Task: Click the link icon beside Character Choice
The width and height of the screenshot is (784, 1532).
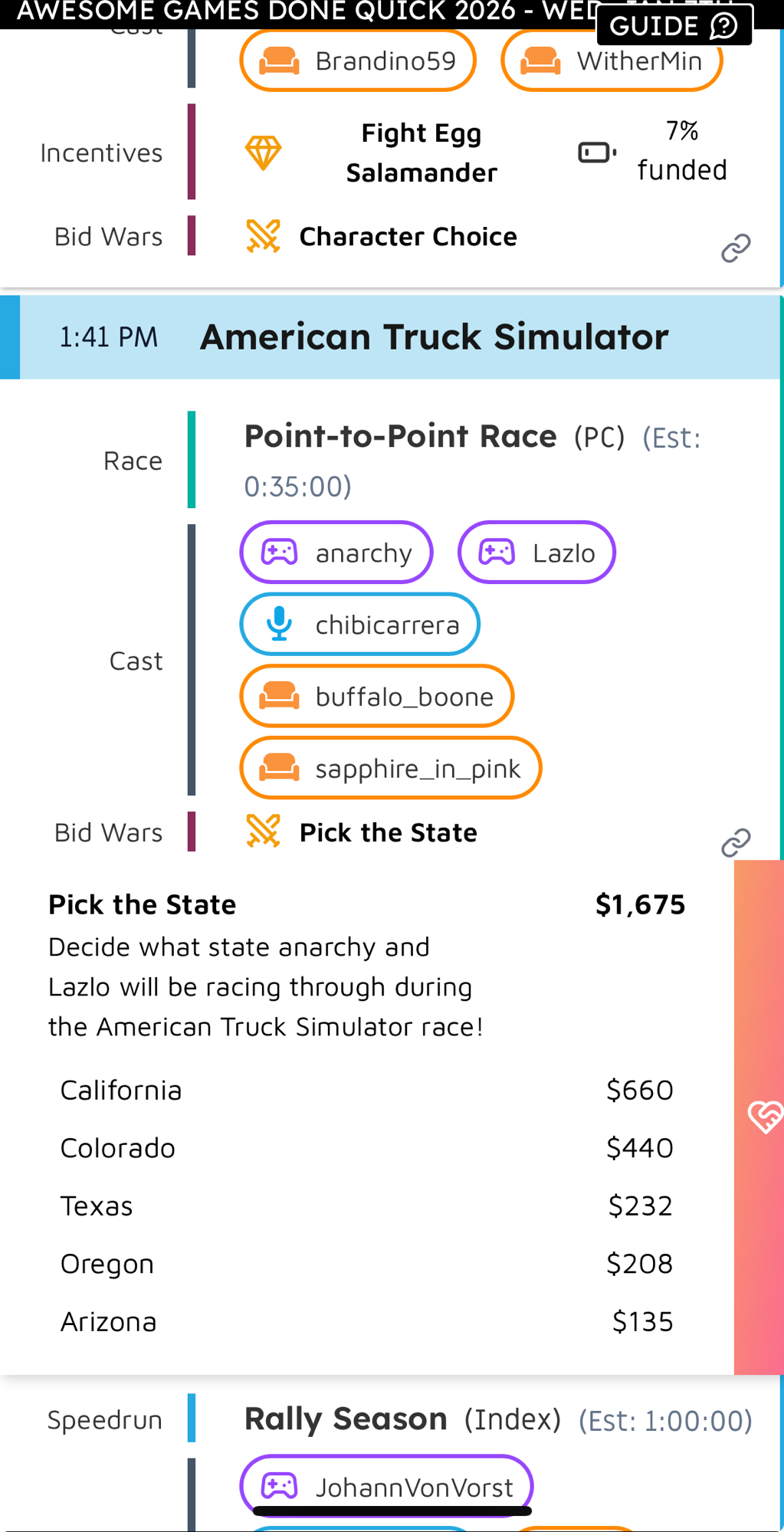Action: (736, 248)
